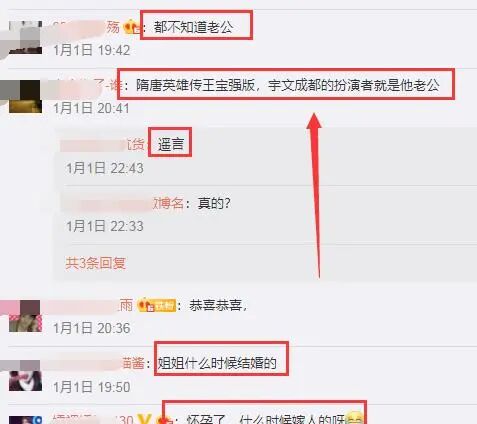Open the avatar beside the 20:36 comment

[x=25, y=316]
